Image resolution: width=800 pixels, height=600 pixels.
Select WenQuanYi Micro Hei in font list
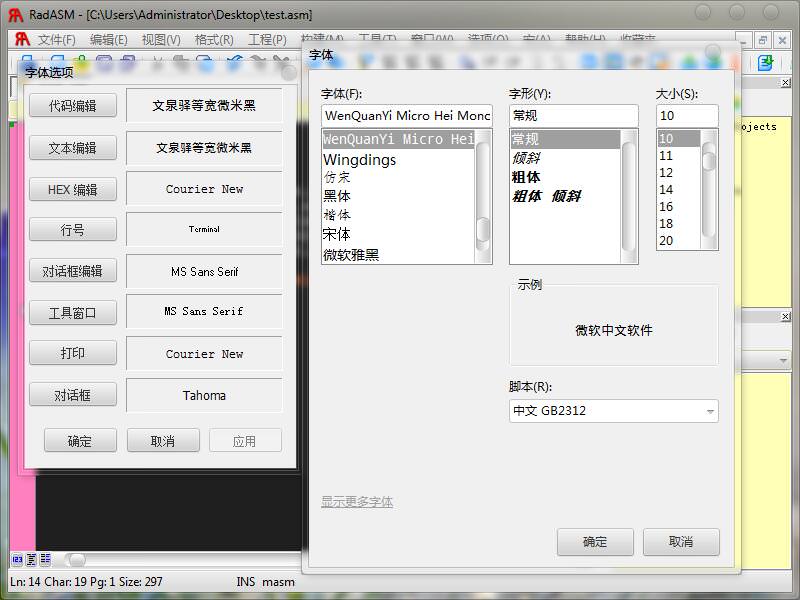(398, 139)
